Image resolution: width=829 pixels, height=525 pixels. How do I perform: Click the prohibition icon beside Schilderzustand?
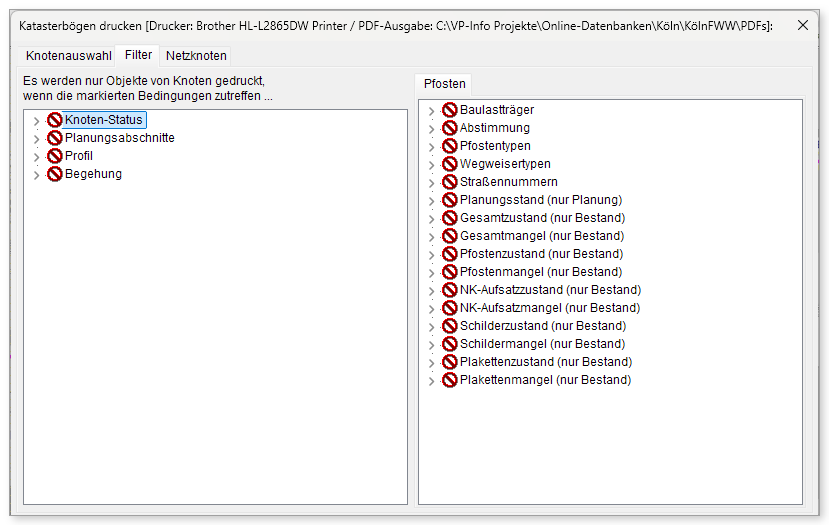449,326
